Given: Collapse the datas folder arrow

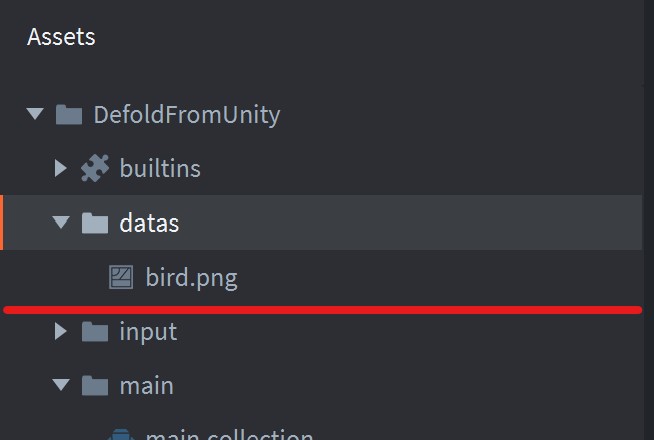Looking at the screenshot, I should pos(61,222).
